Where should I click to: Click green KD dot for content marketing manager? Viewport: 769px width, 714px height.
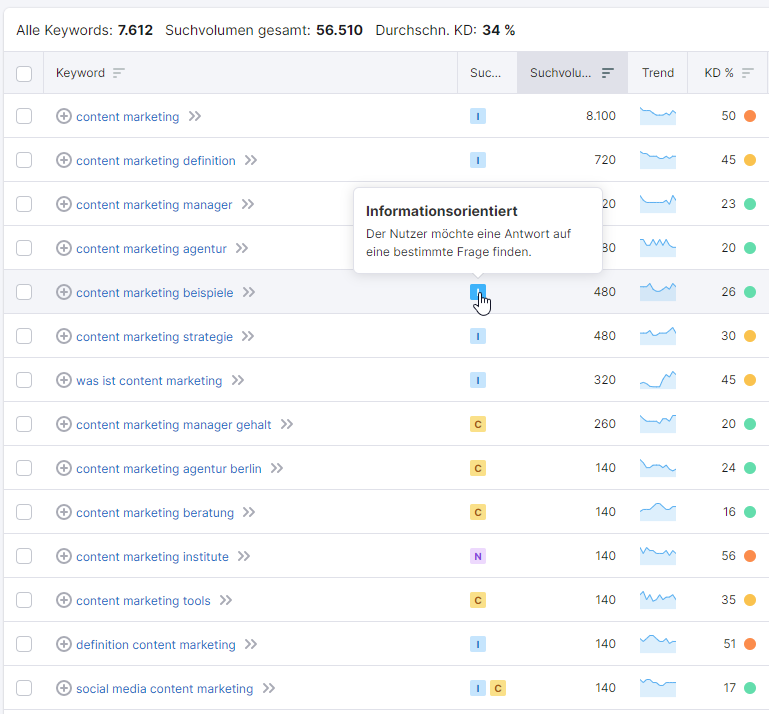750,204
